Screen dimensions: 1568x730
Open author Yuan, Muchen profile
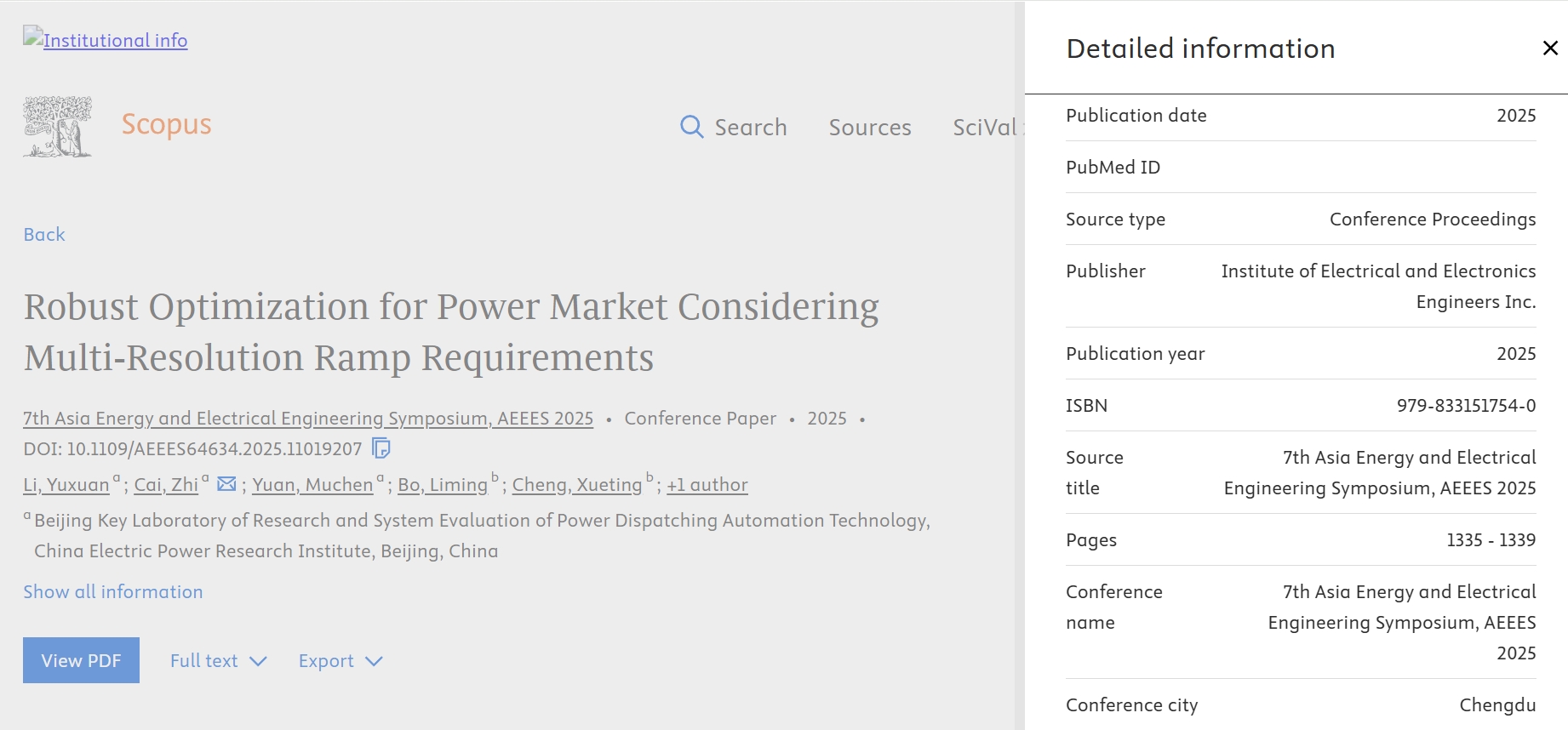(312, 485)
